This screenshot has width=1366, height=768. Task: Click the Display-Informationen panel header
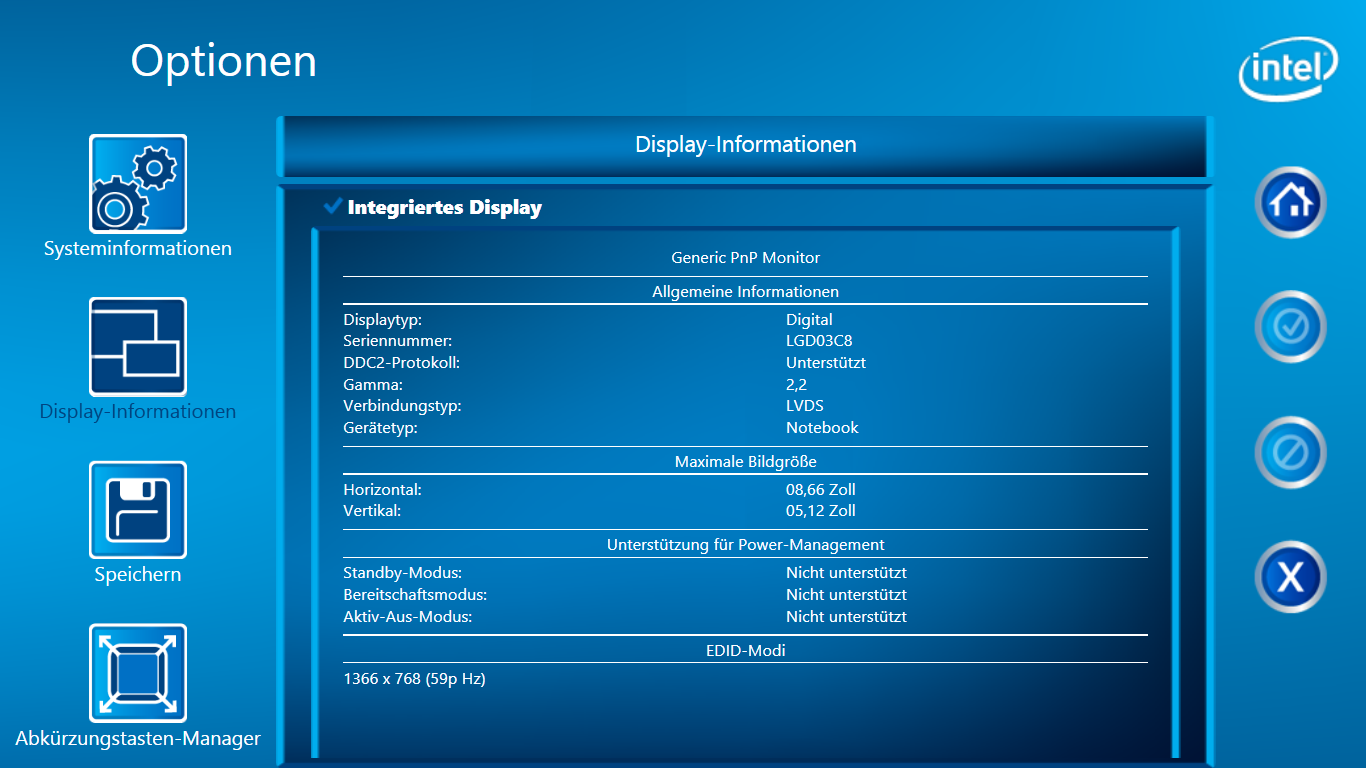(x=745, y=145)
